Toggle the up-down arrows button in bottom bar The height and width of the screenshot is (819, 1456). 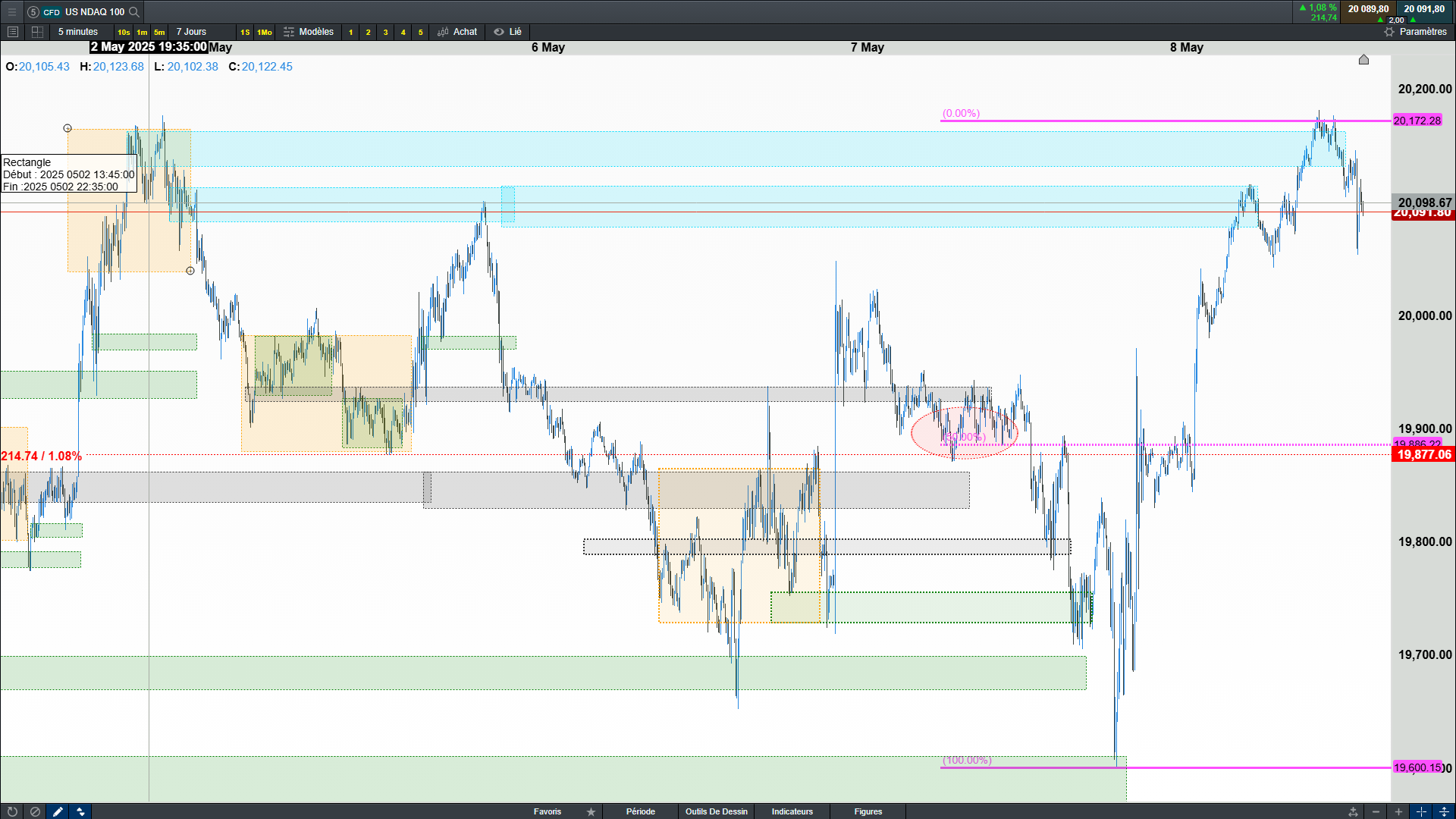point(80,811)
